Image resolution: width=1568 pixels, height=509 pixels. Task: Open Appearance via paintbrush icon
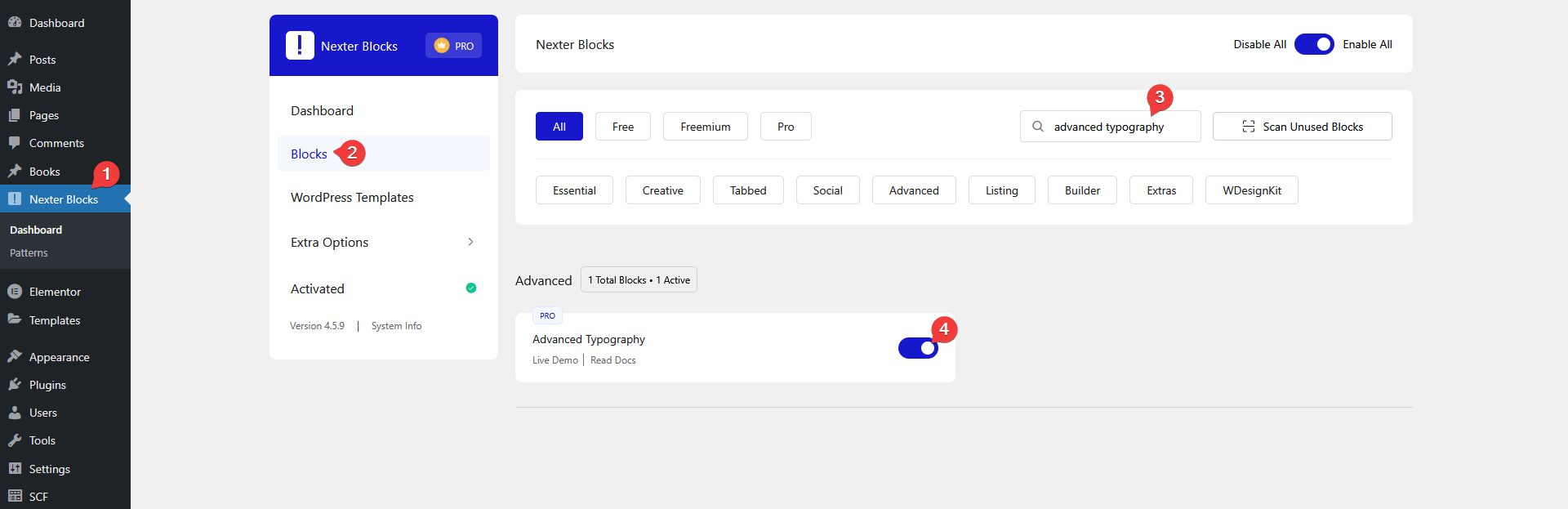point(15,357)
